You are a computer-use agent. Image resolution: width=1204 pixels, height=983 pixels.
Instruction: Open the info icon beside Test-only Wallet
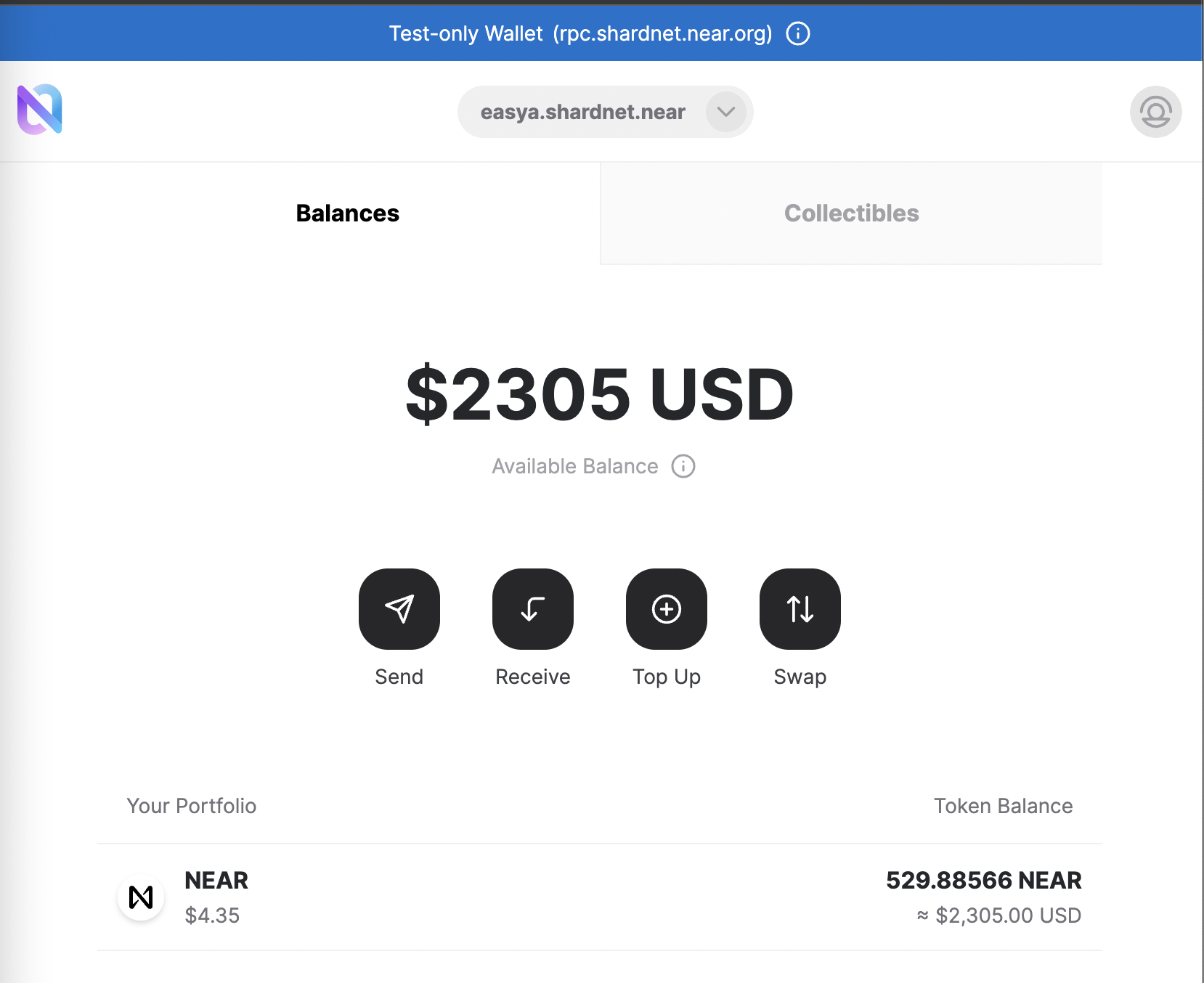pyautogui.click(x=798, y=33)
